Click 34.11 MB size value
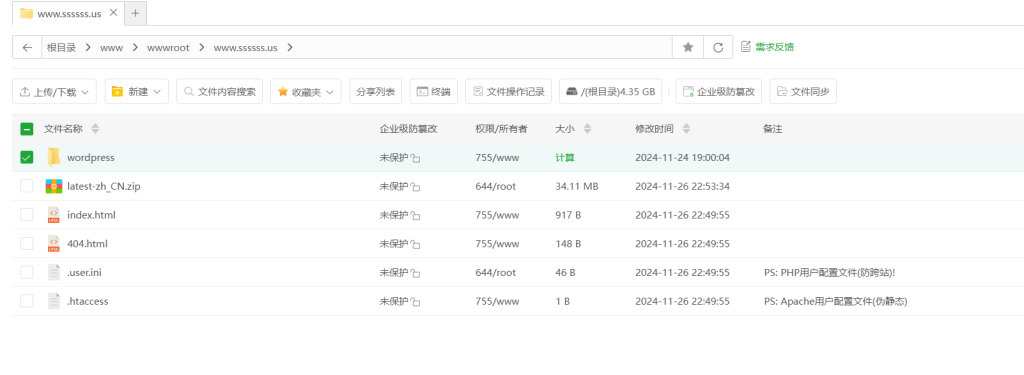 [x=577, y=186]
